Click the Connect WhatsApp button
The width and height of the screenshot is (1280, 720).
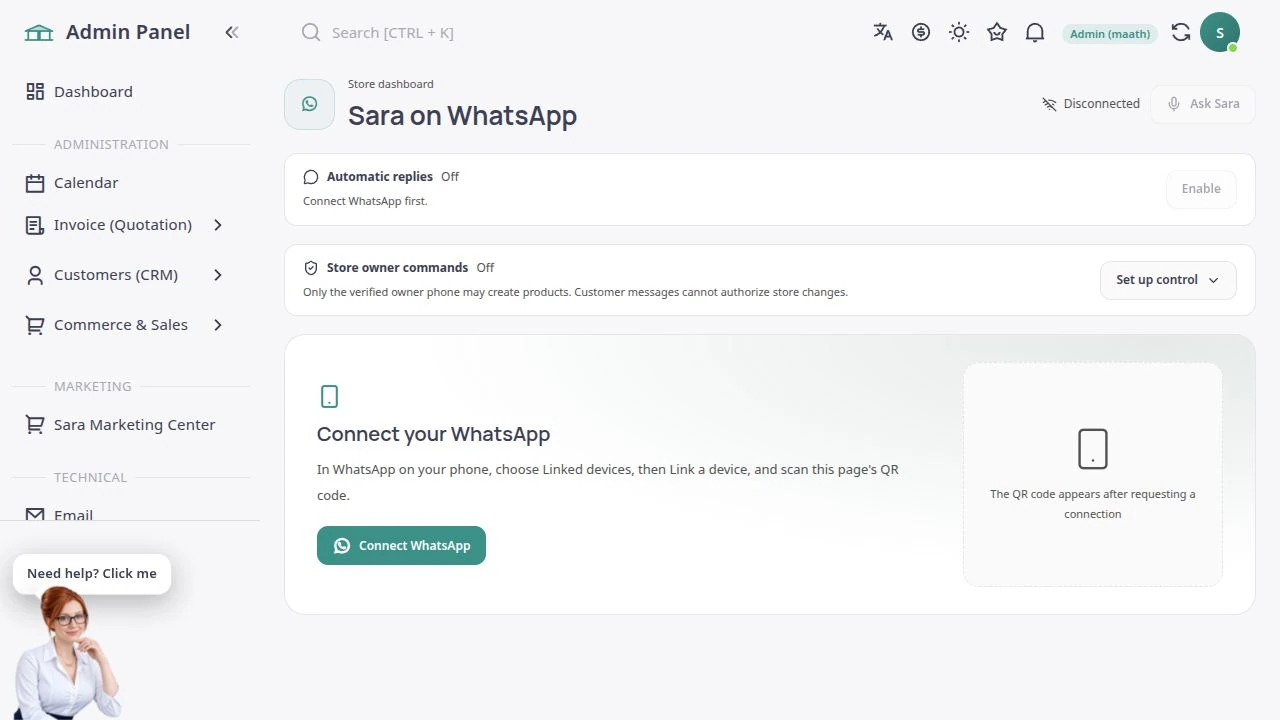point(401,545)
